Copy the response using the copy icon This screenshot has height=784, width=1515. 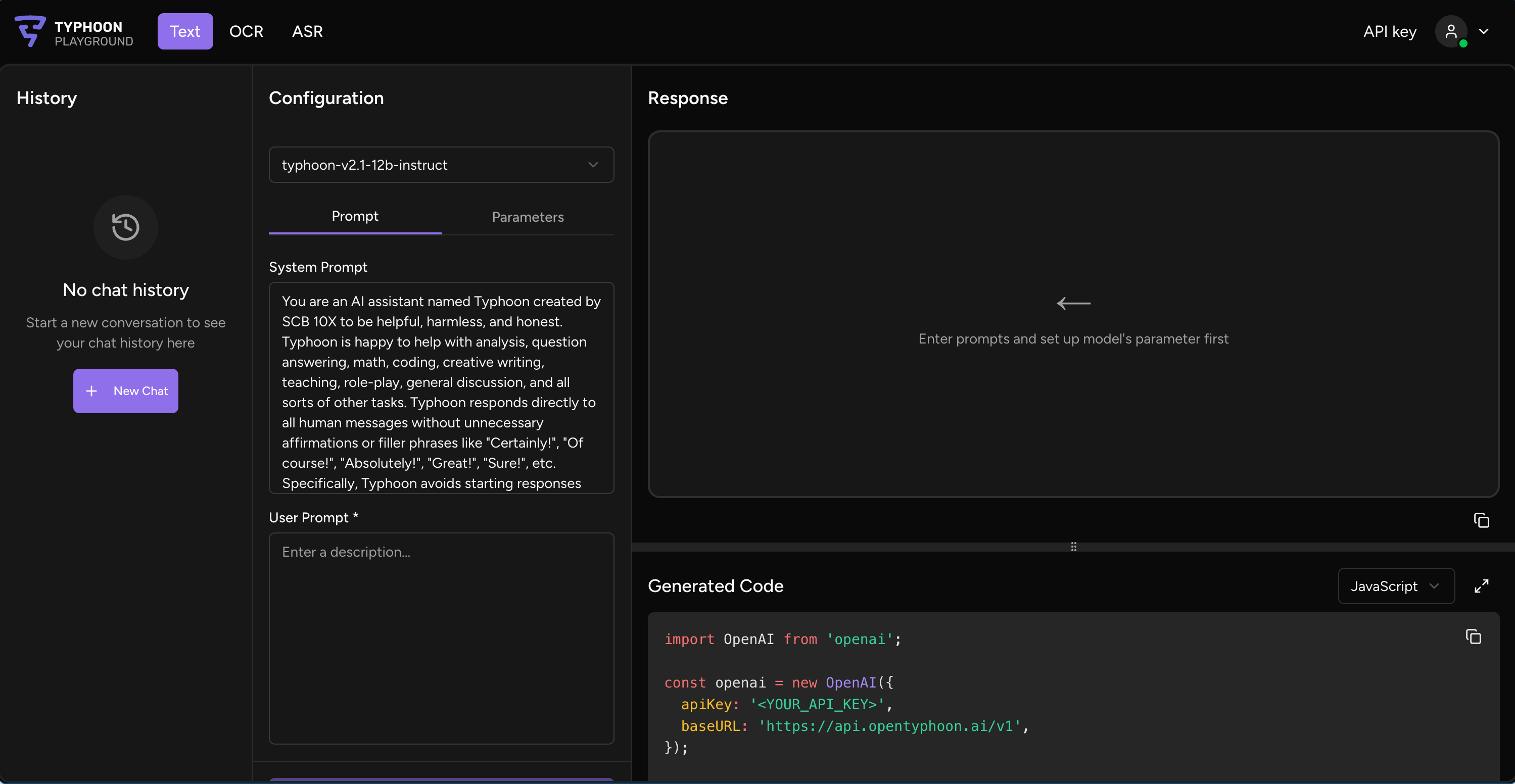(1481, 520)
